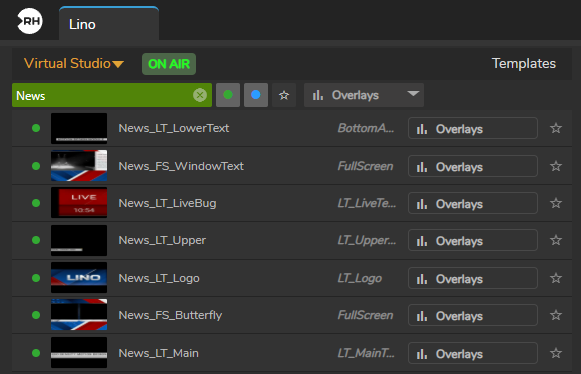
Task: Favorite News_FS_WindowText with its star
Action: pyautogui.click(x=556, y=166)
